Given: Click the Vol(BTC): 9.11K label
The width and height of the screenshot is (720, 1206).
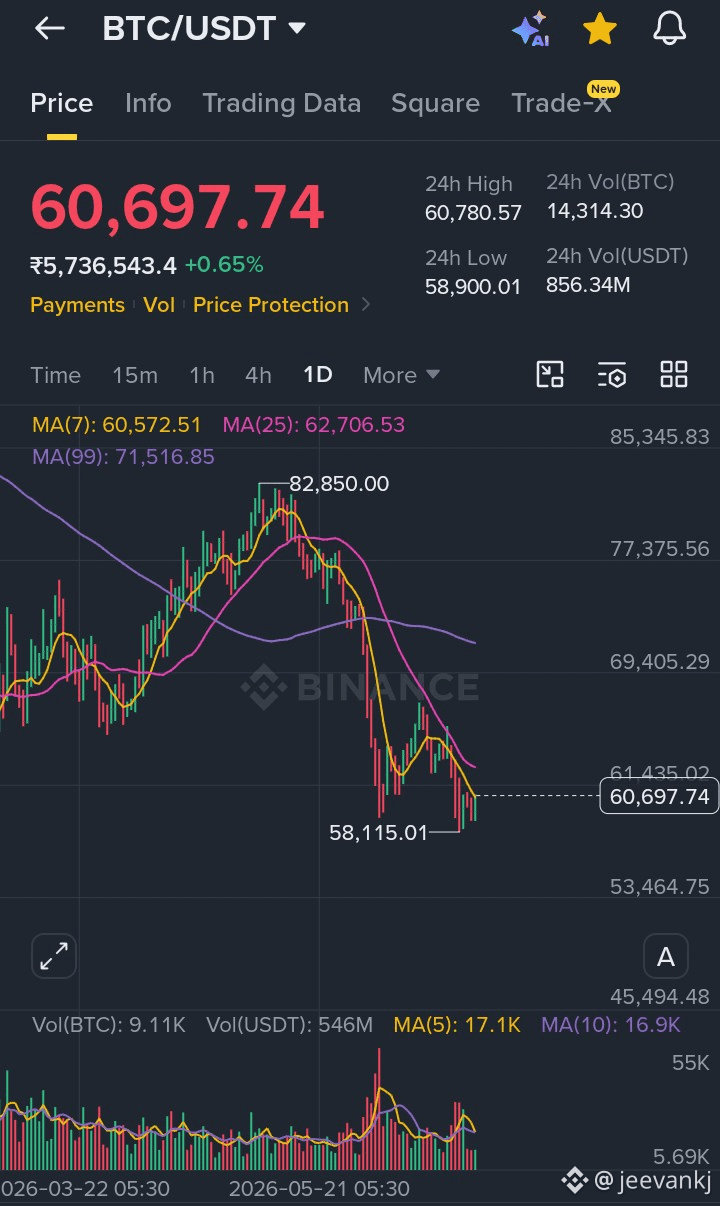Looking at the screenshot, I should (109, 1025).
